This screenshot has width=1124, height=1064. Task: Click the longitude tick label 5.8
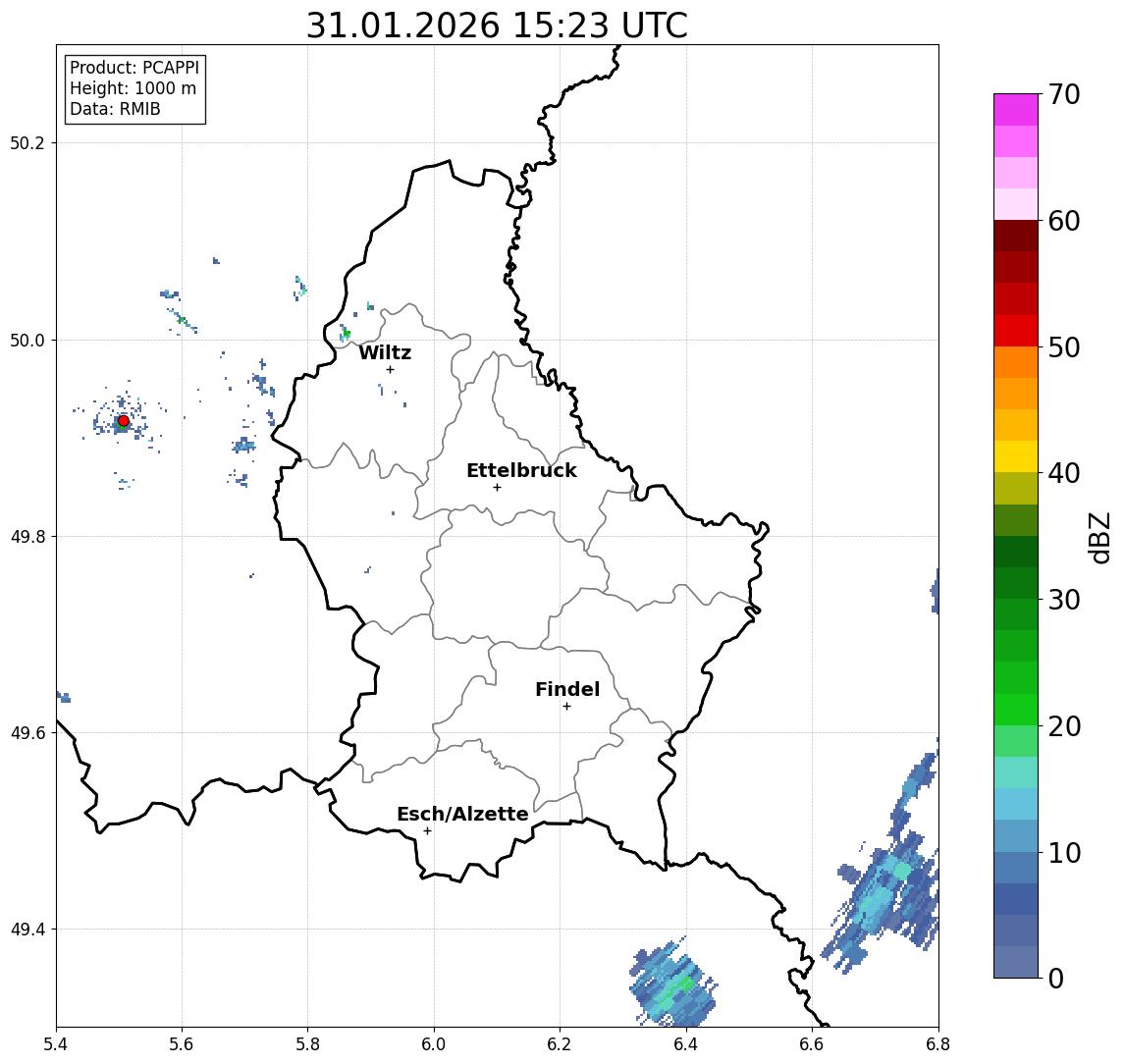coord(307,1044)
